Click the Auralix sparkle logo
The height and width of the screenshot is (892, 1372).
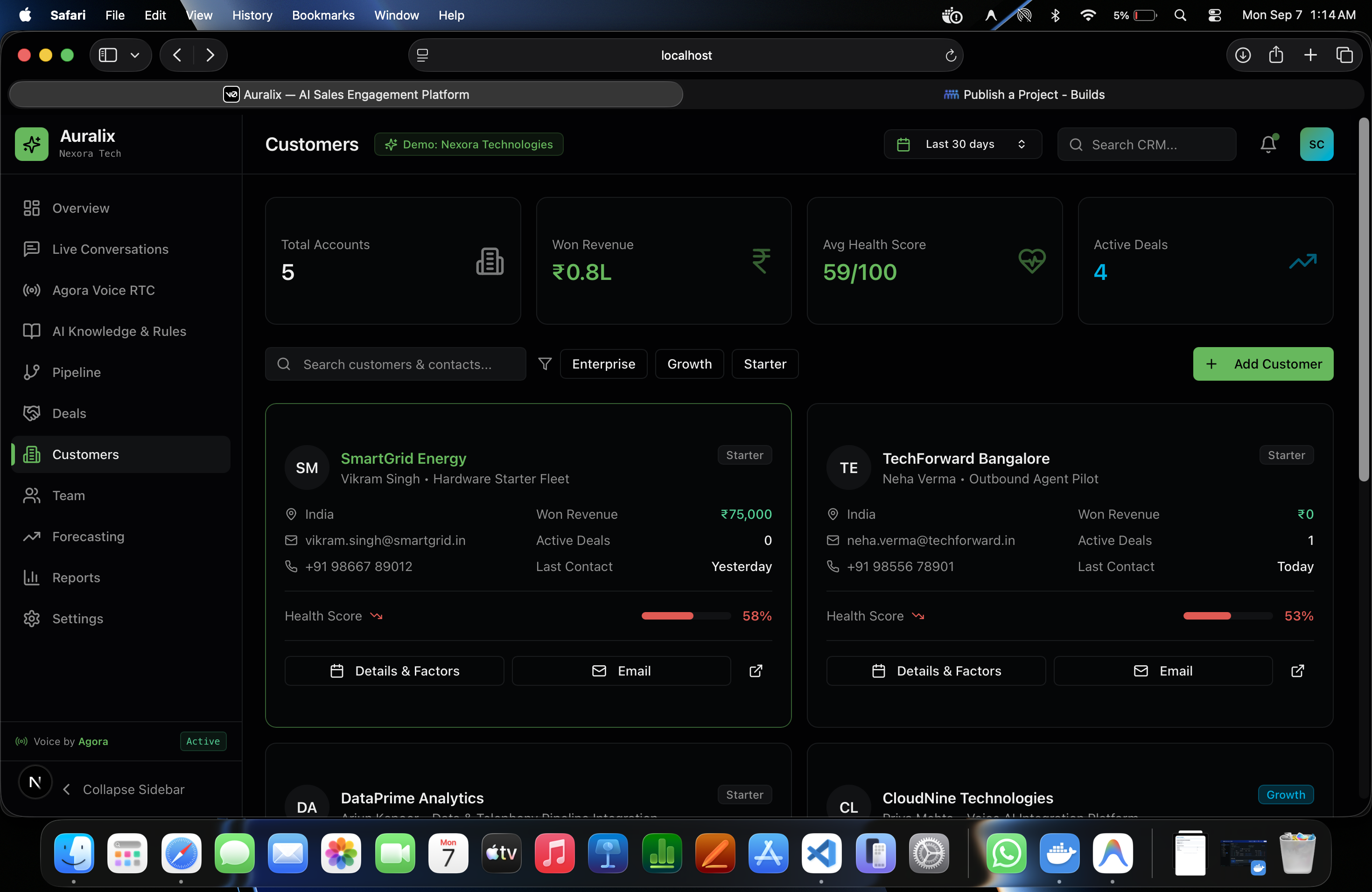click(x=32, y=144)
